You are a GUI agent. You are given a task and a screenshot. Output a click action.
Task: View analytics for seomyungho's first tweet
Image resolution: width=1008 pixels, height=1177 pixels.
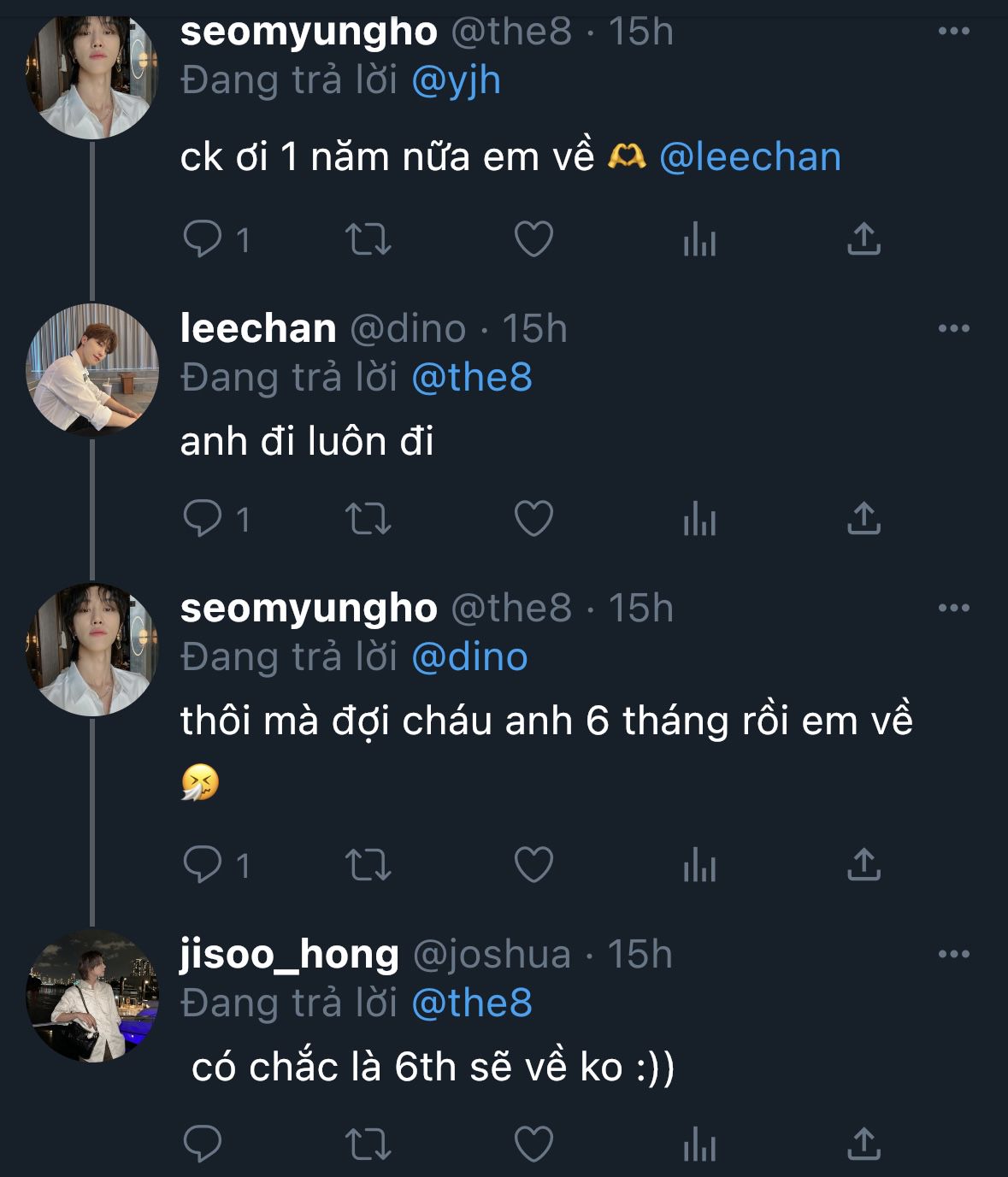(x=699, y=239)
